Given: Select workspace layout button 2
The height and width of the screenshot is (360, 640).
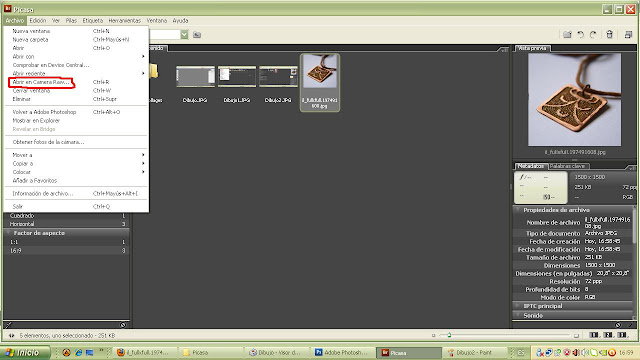Looking at the screenshot, I should (x=608, y=335).
